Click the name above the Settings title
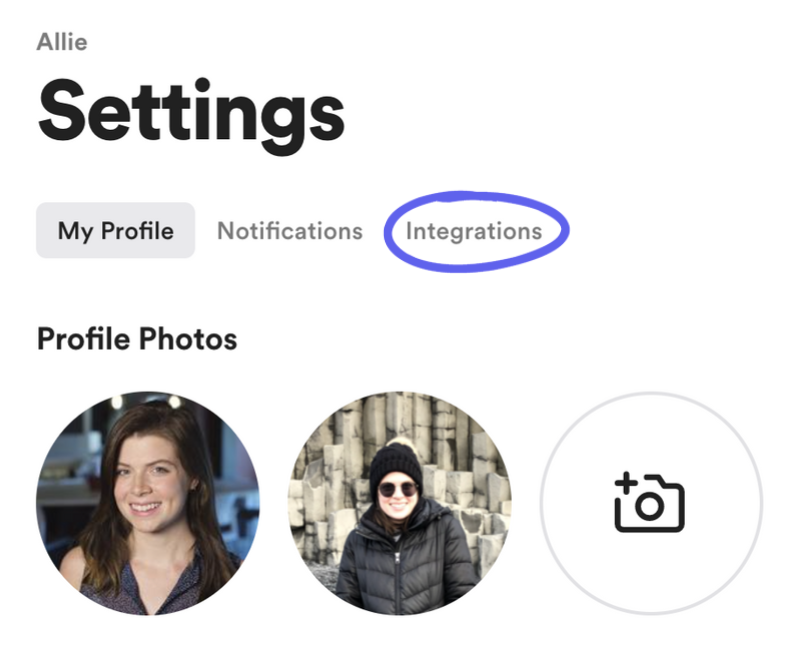Viewport: 802px width, 646px height. (62, 42)
